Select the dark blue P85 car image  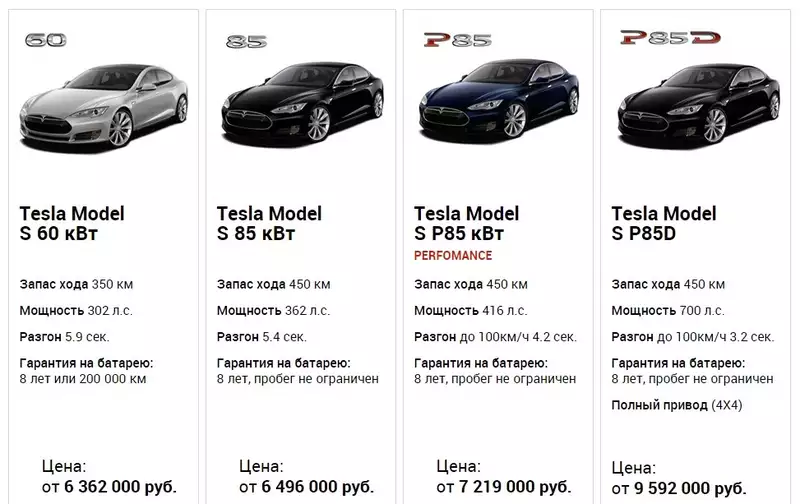click(x=499, y=102)
